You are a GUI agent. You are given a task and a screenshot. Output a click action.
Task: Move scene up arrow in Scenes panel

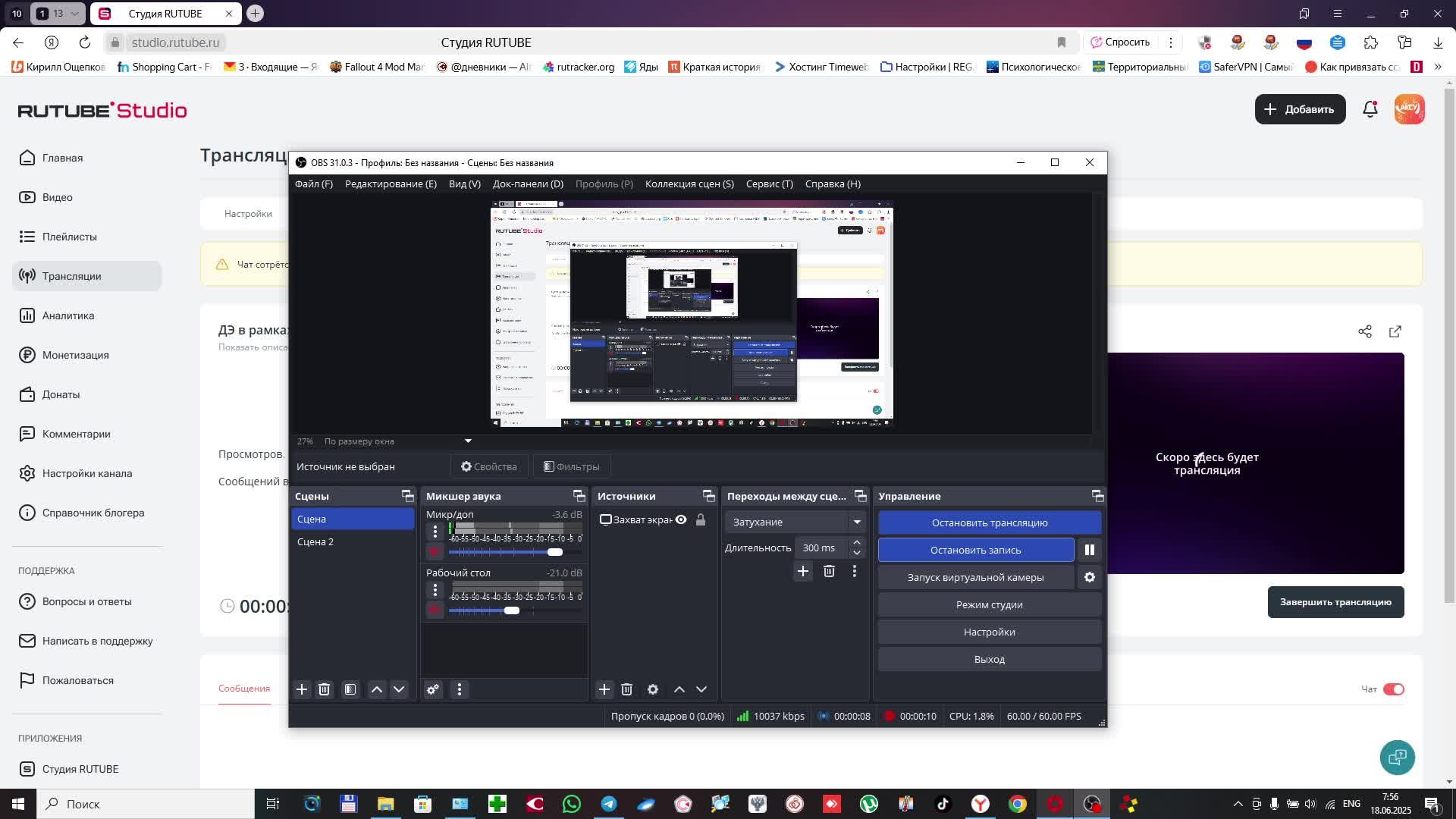[x=377, y=689]
